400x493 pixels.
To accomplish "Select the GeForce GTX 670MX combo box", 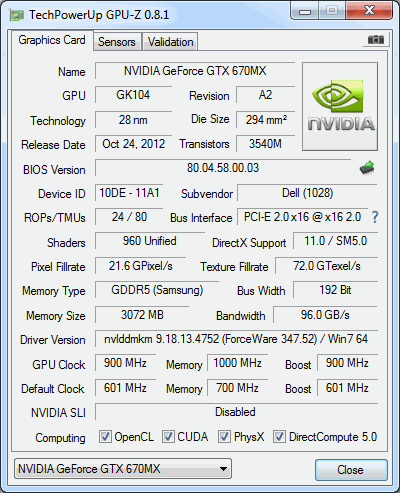I will click(123, 469).
